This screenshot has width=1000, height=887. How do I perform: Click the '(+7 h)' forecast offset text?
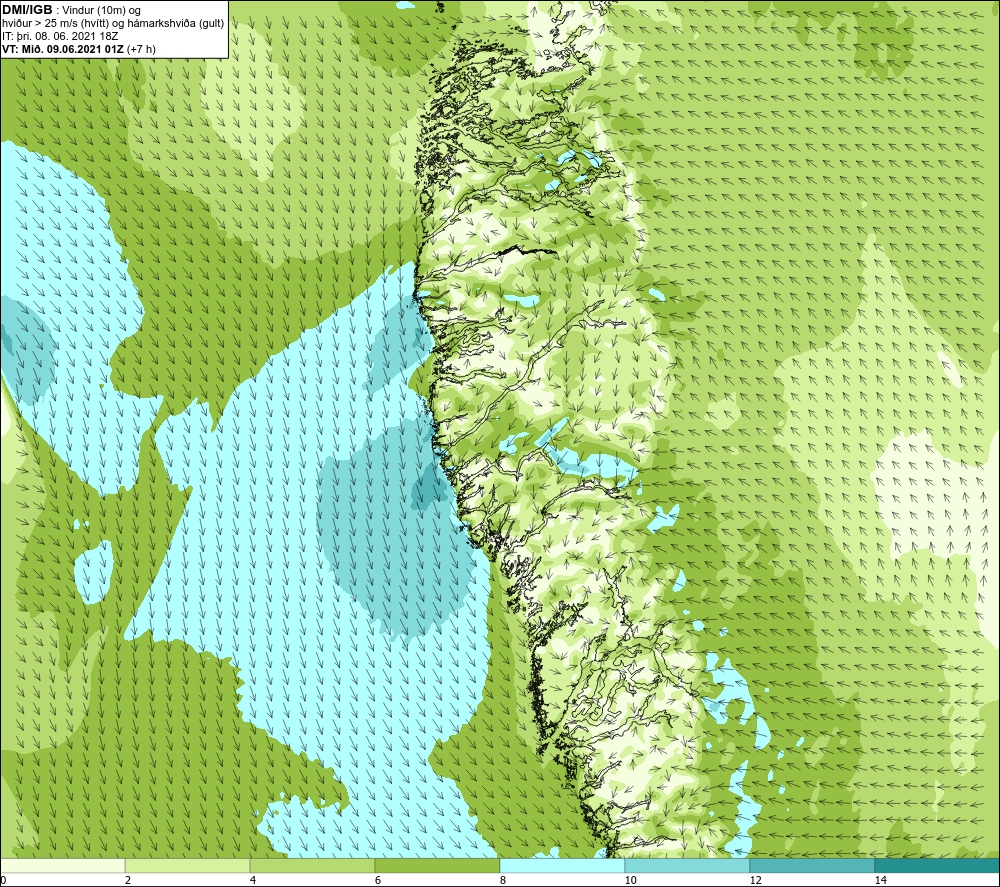pos(142,49)
